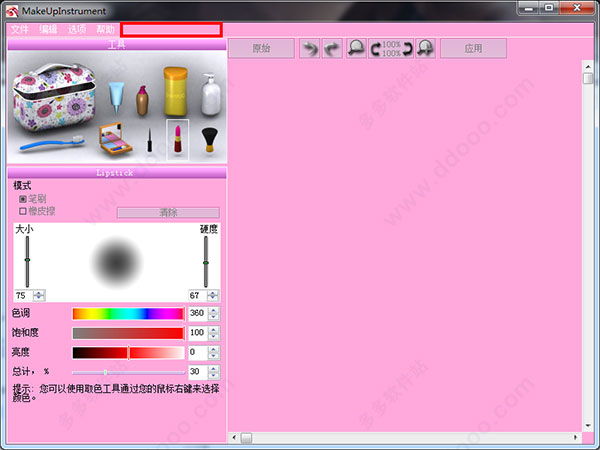The image size is (600, 450).
Task: Click the 饱和度 saturation bar
Action: tap(128, 333)
